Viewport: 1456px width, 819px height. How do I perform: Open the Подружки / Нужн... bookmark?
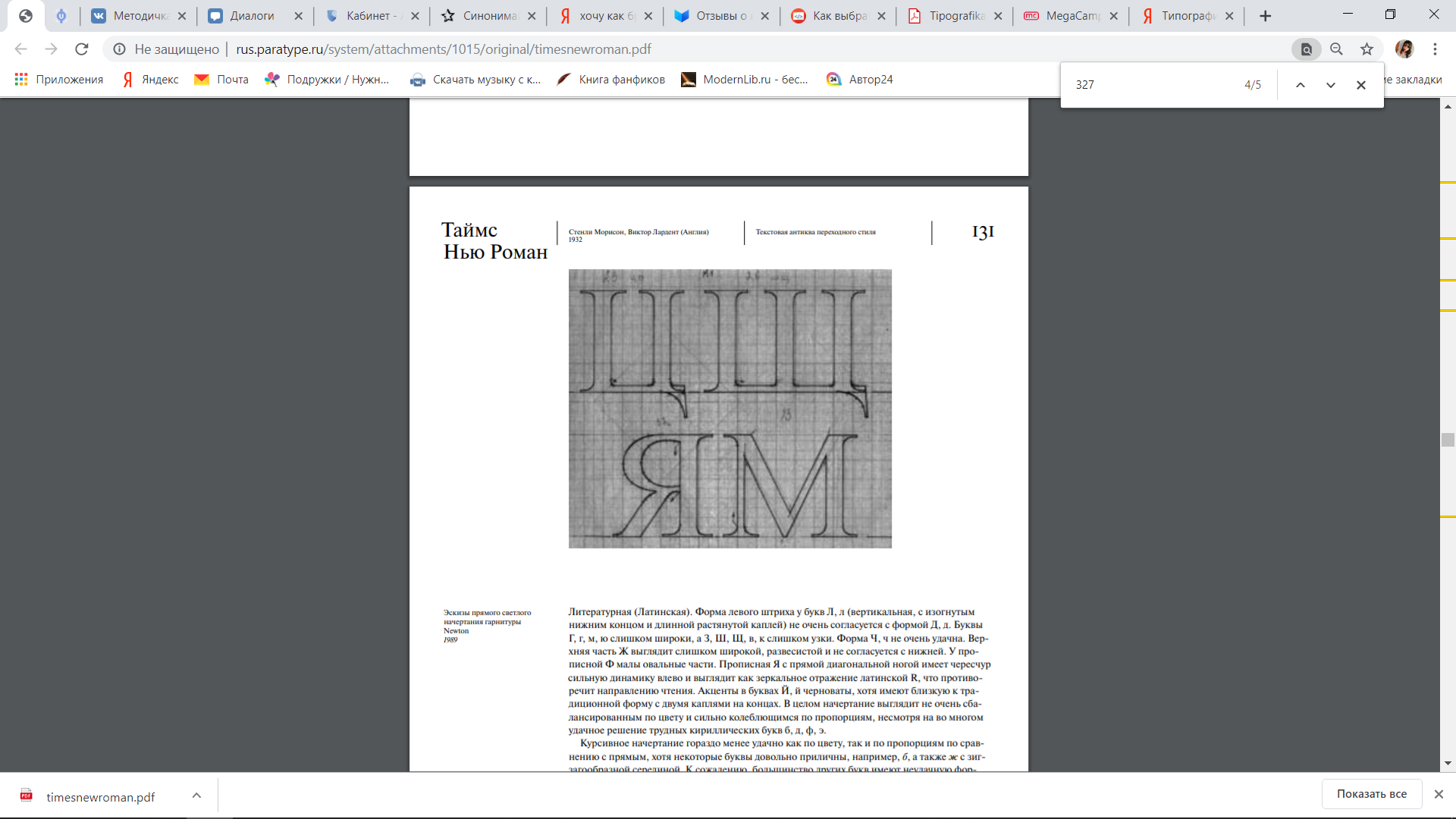point(327,80)
